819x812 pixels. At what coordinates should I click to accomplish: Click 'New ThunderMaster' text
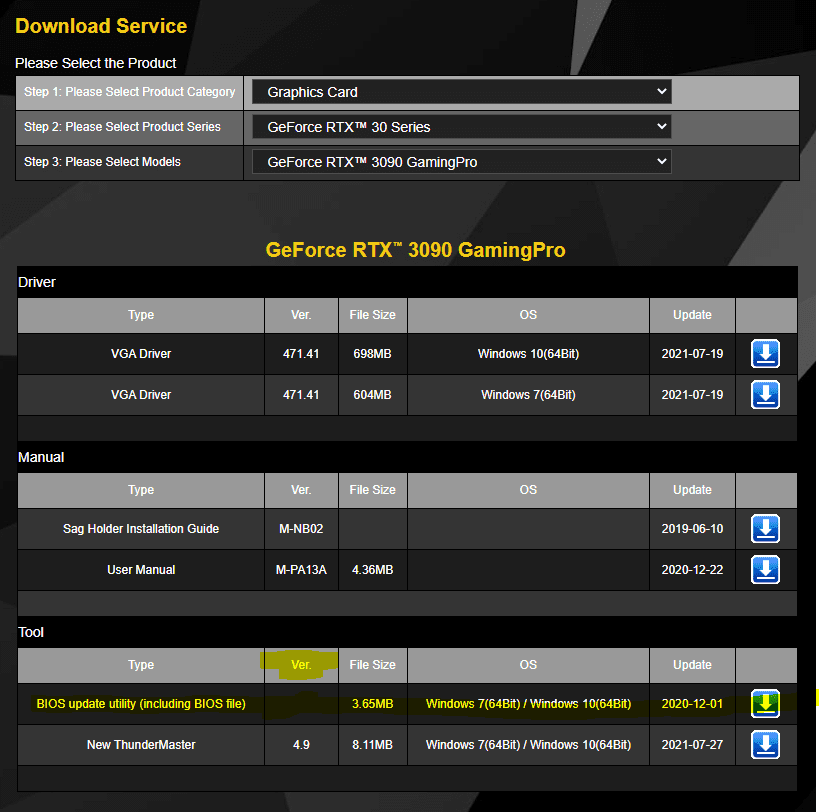pyautogui.click(x=141, y=745)
